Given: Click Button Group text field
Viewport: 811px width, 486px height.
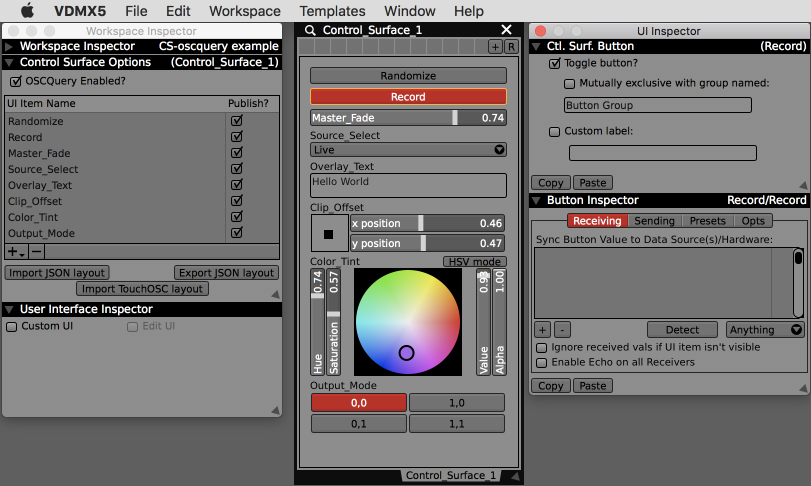Looking at the screenshot, I should point(657,105).
